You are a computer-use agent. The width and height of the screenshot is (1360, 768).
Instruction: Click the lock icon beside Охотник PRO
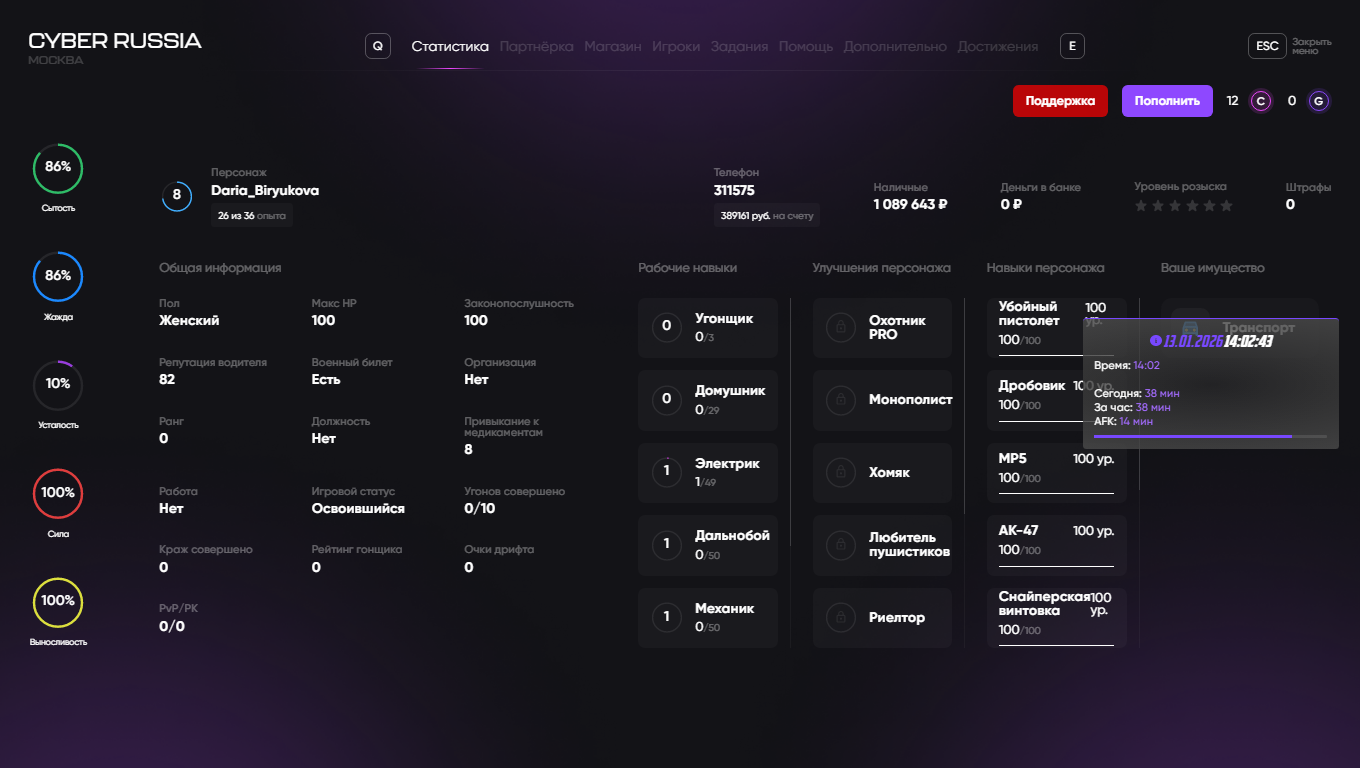pos(841,327)
